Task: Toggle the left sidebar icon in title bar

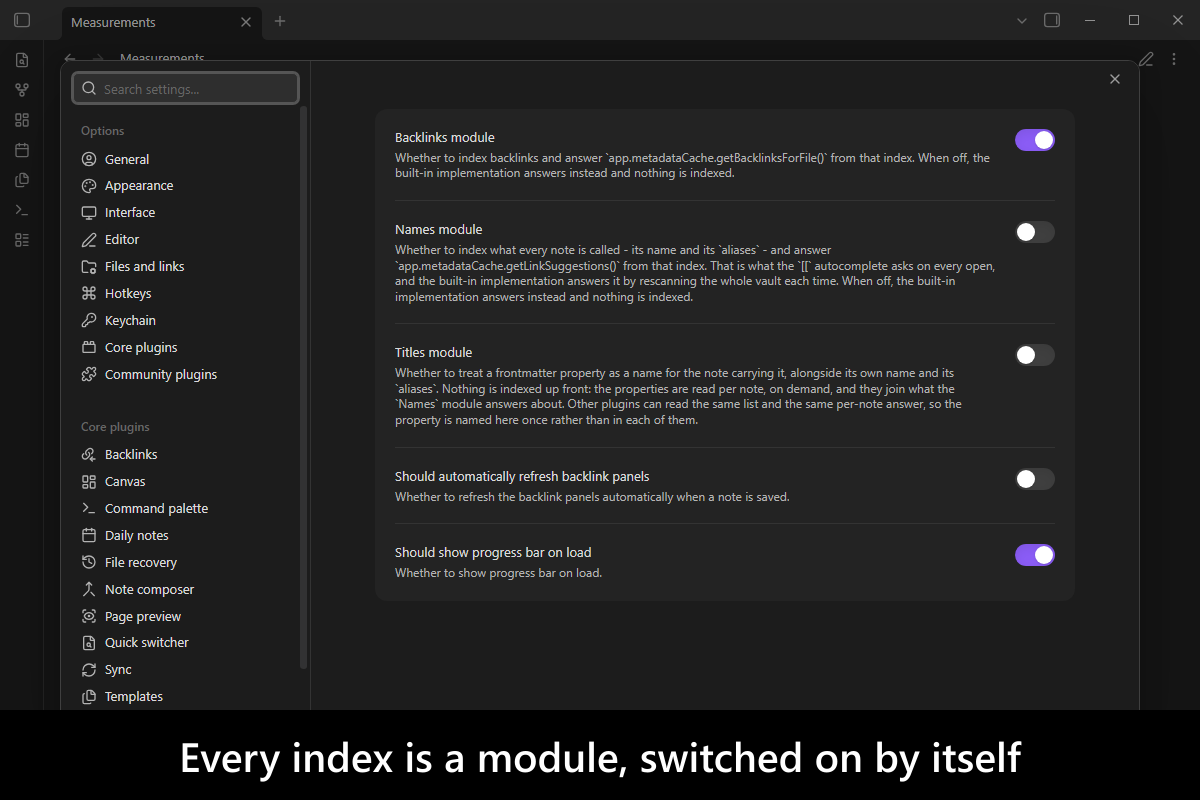Action: (x=22, y=20)
